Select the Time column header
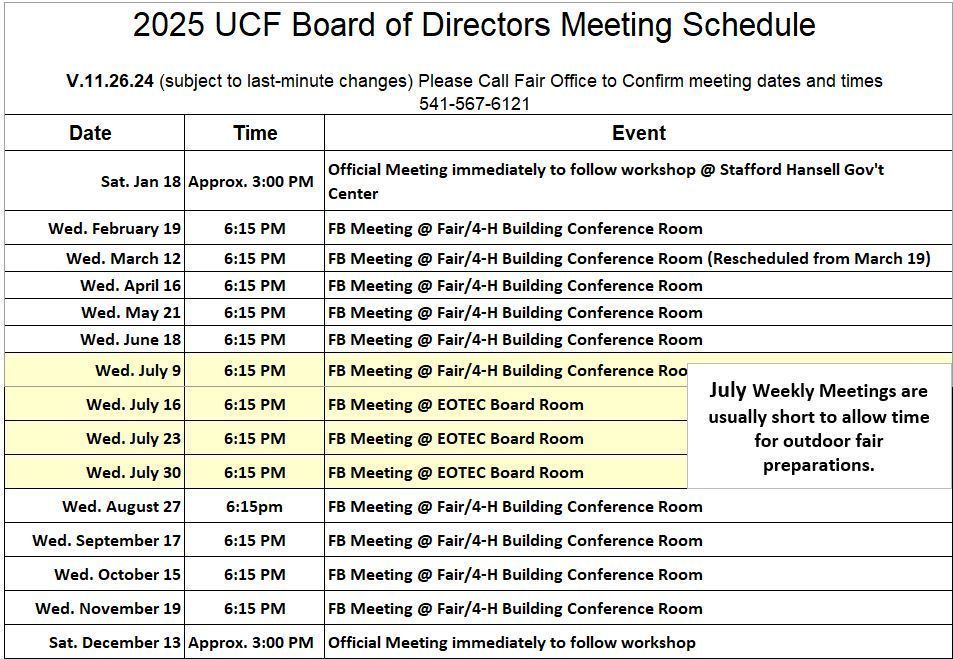The image size is (953, 659). (x=254, y=133)
